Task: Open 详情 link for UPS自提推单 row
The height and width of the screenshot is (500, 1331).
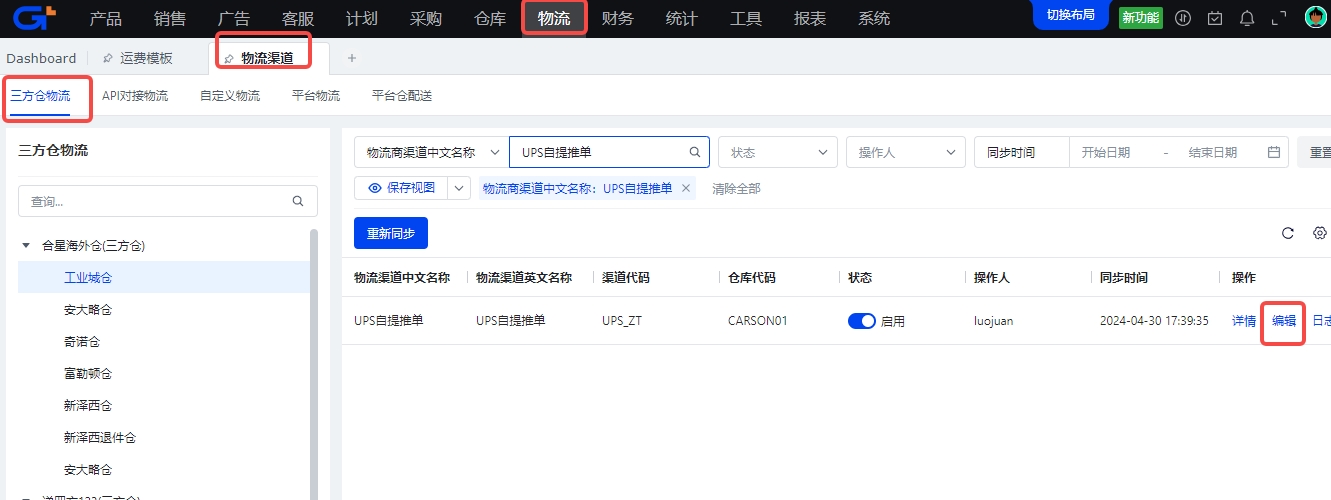Action: (1244, 321)
